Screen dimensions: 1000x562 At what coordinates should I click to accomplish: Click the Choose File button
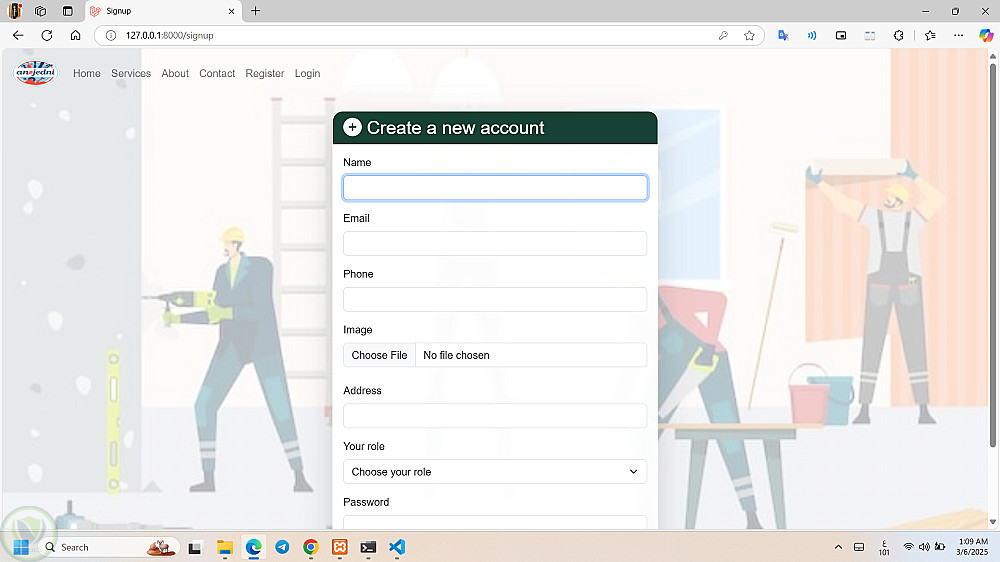379,355
